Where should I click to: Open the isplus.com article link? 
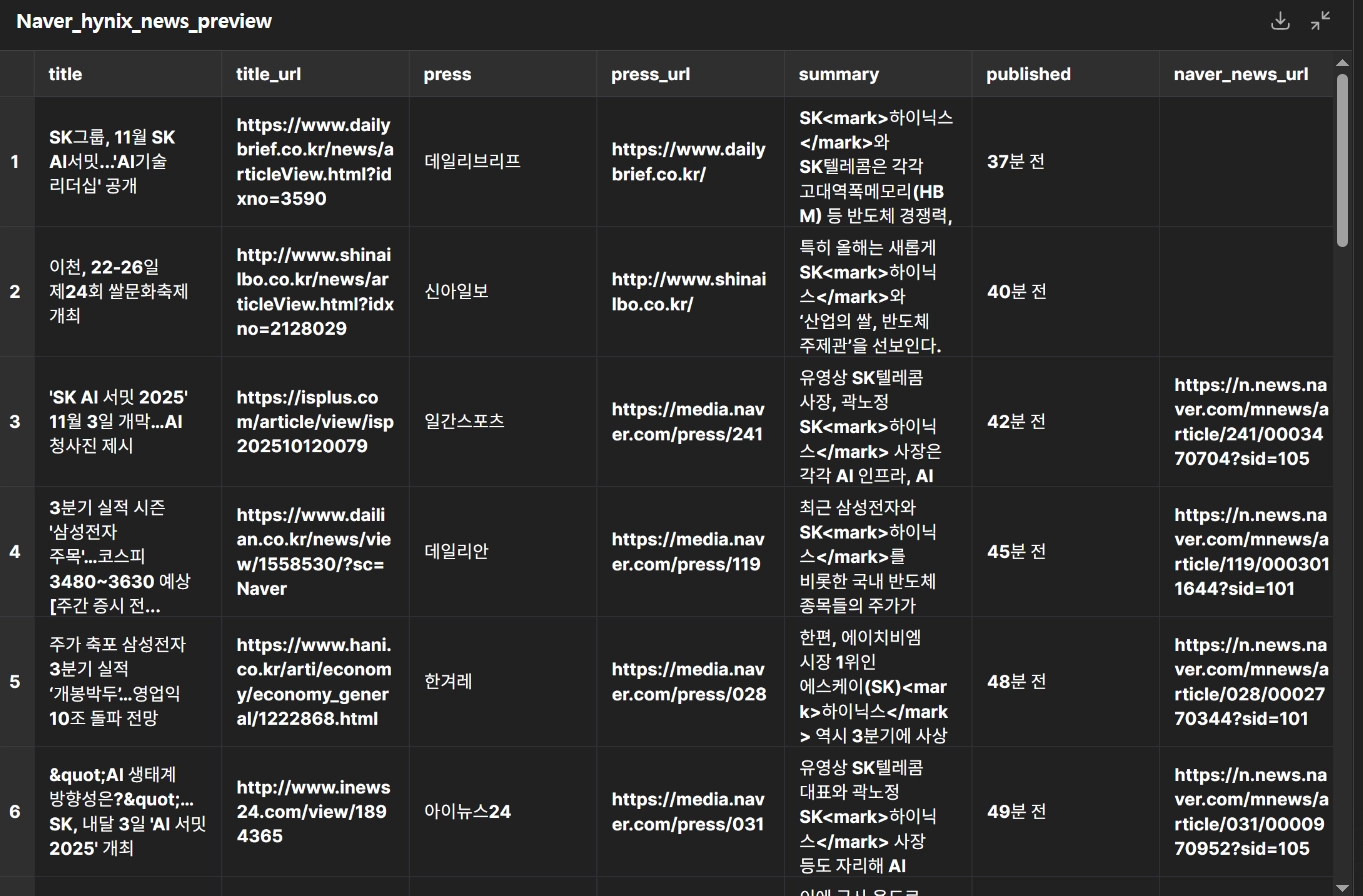pos(314,422)
